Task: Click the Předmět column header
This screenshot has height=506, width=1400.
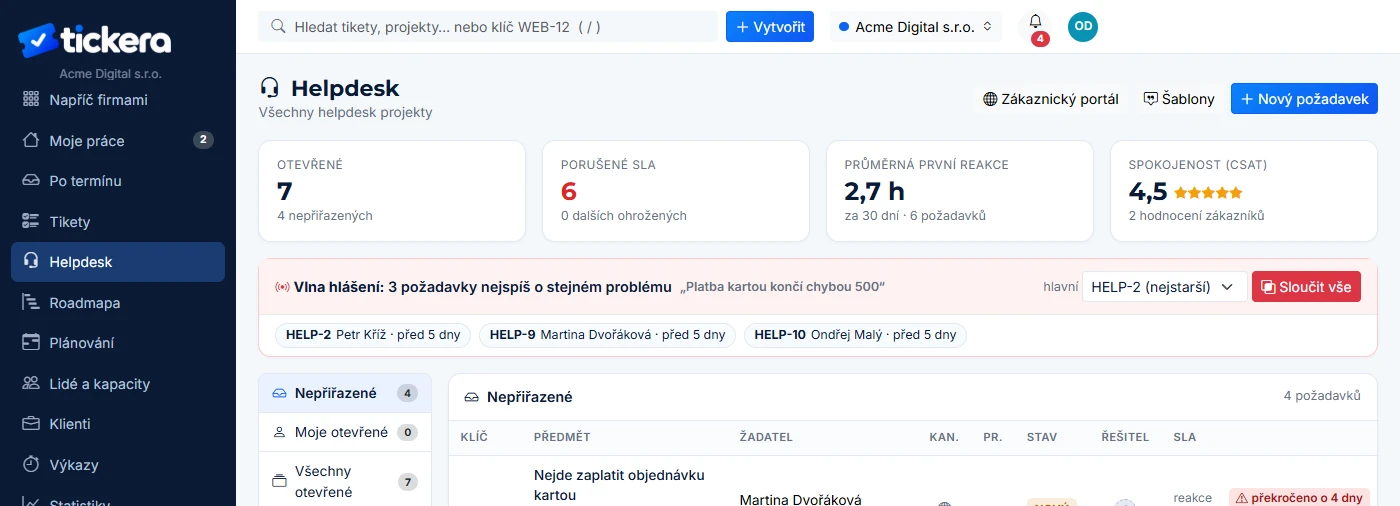Action: pos(562,437)
